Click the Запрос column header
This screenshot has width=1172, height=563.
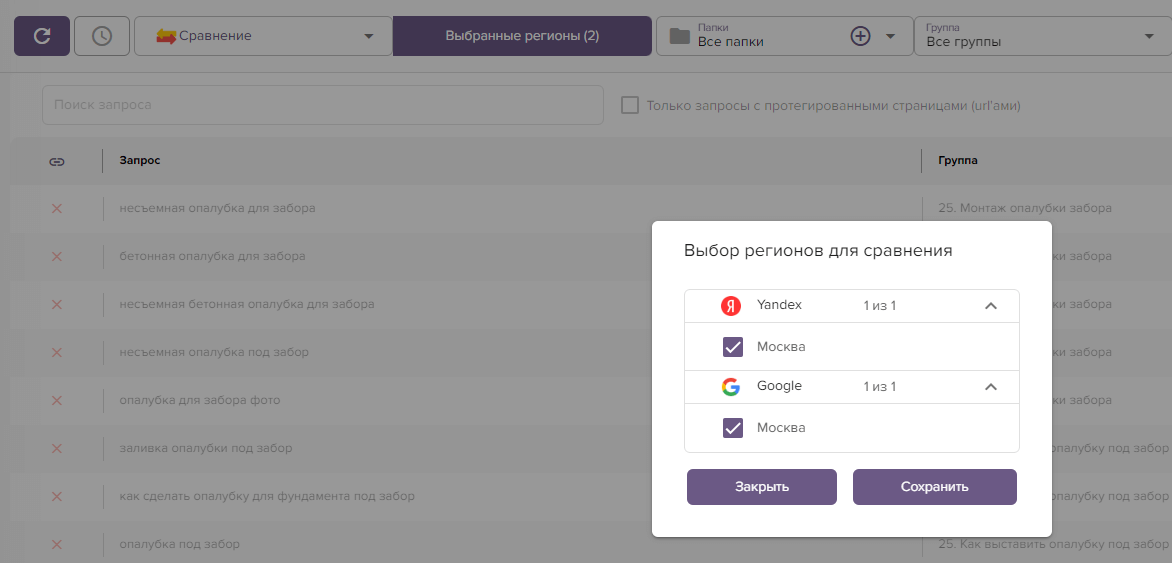[140, 161]
